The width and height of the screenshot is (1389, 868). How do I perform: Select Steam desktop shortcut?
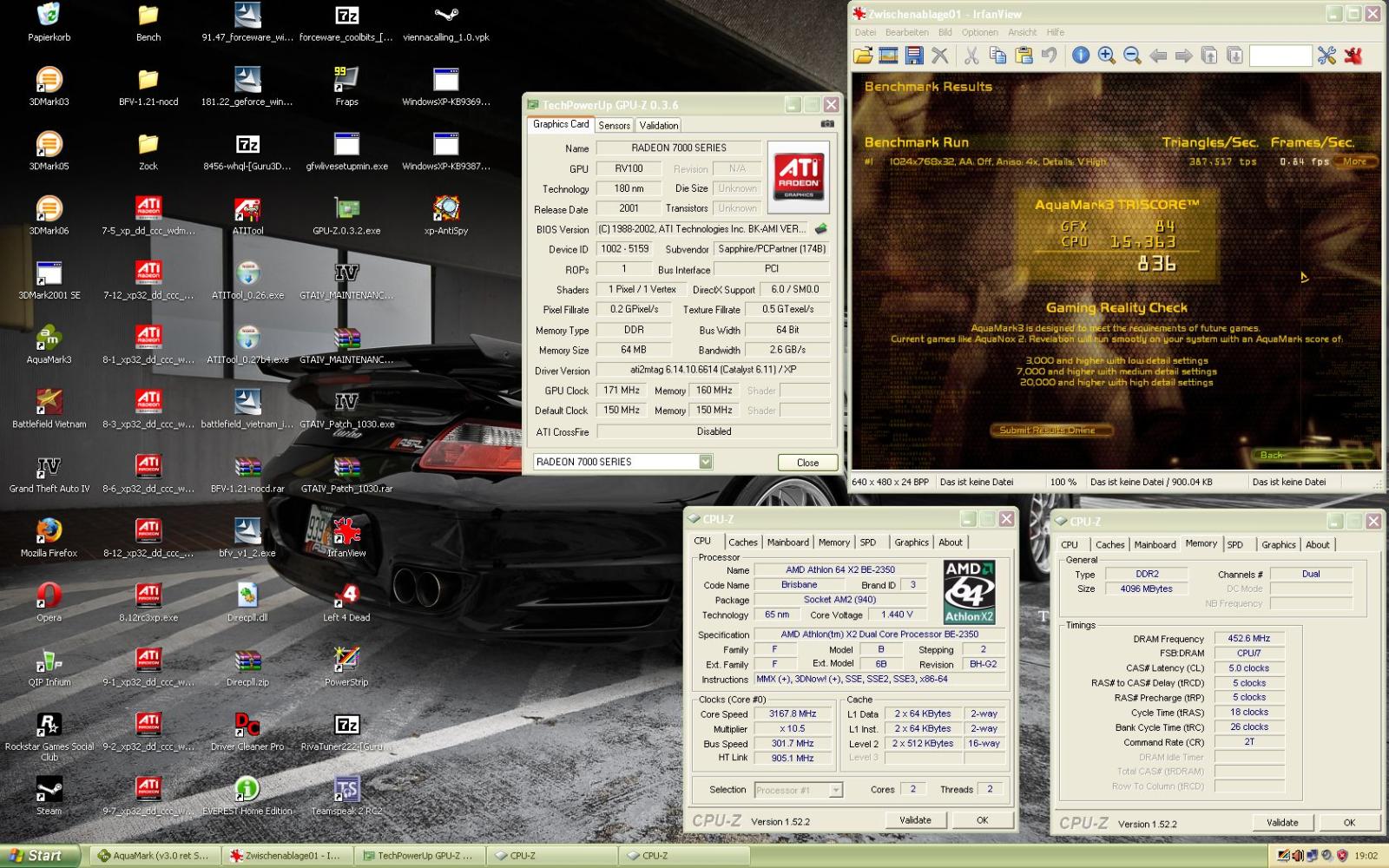tap(49, 796)
